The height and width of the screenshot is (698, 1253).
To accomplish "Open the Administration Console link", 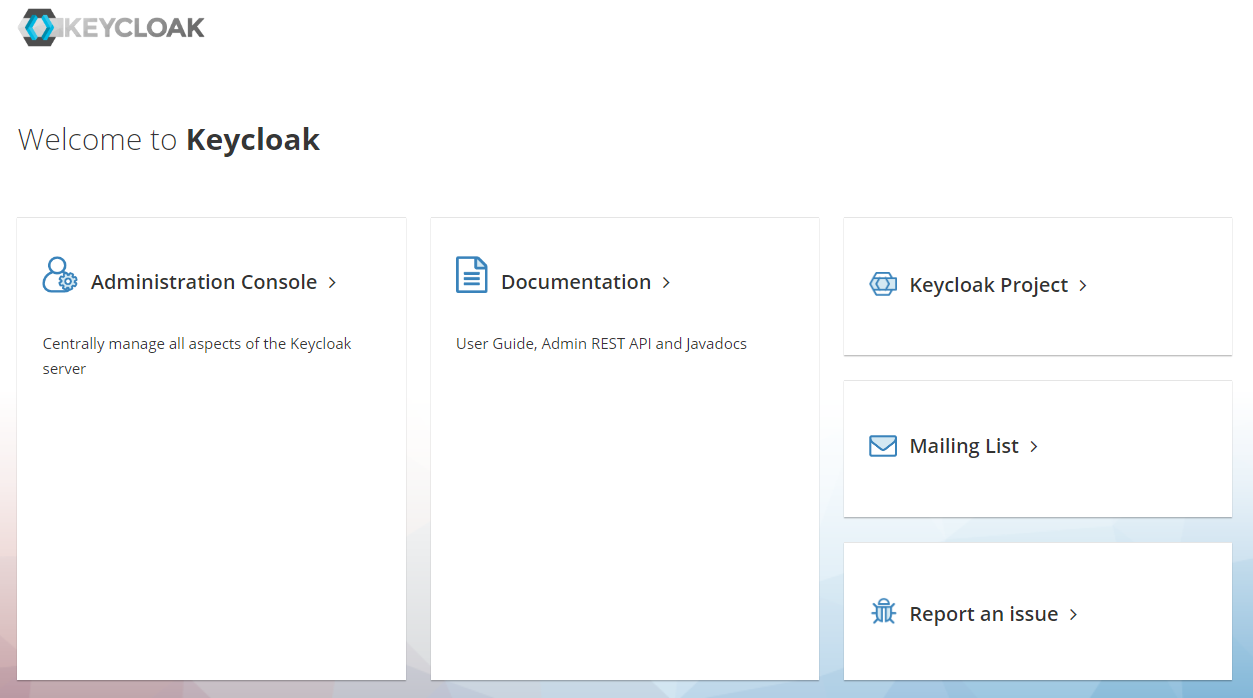I will tap(203, 282).
